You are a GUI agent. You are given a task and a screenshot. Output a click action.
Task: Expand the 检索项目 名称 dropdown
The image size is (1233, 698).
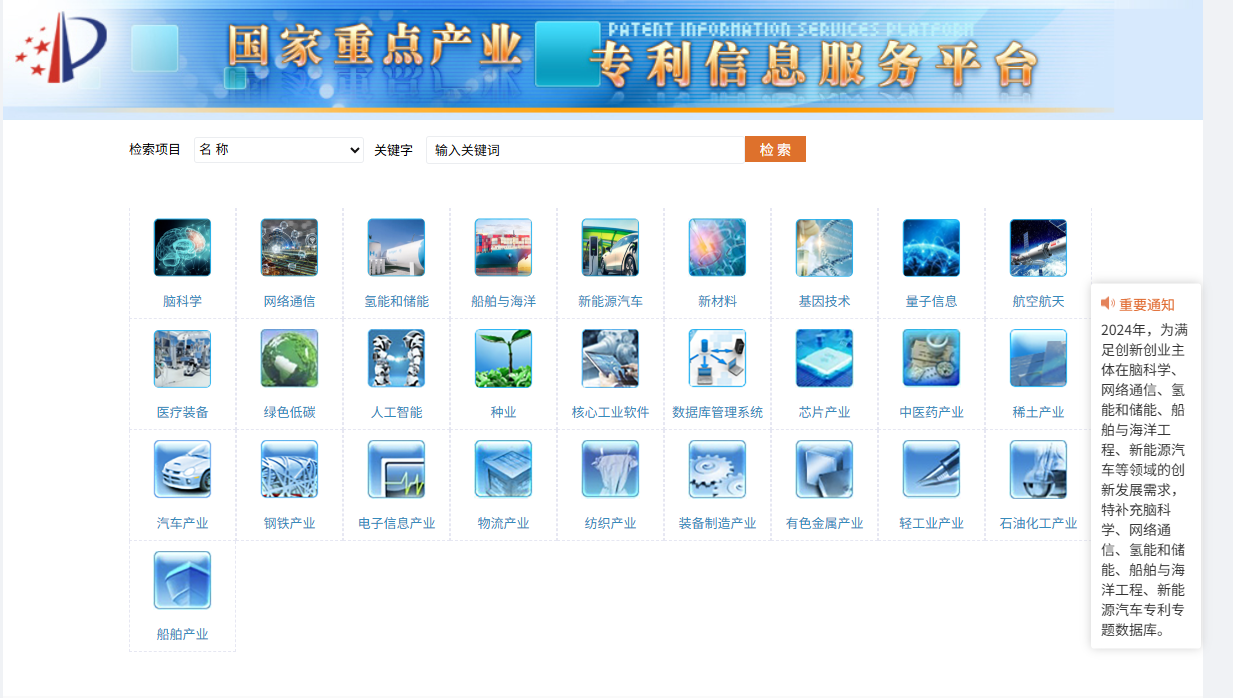[x=279, y=150]
